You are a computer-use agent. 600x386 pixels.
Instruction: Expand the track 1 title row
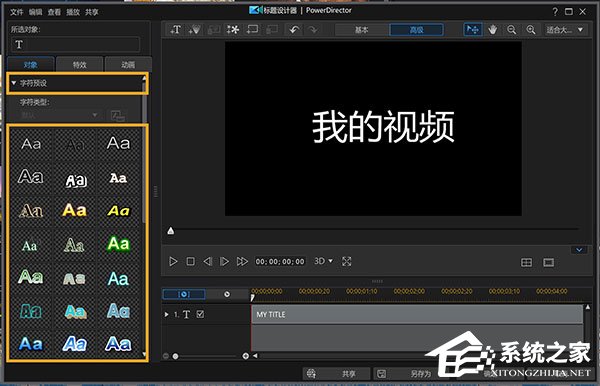(166, 314)
